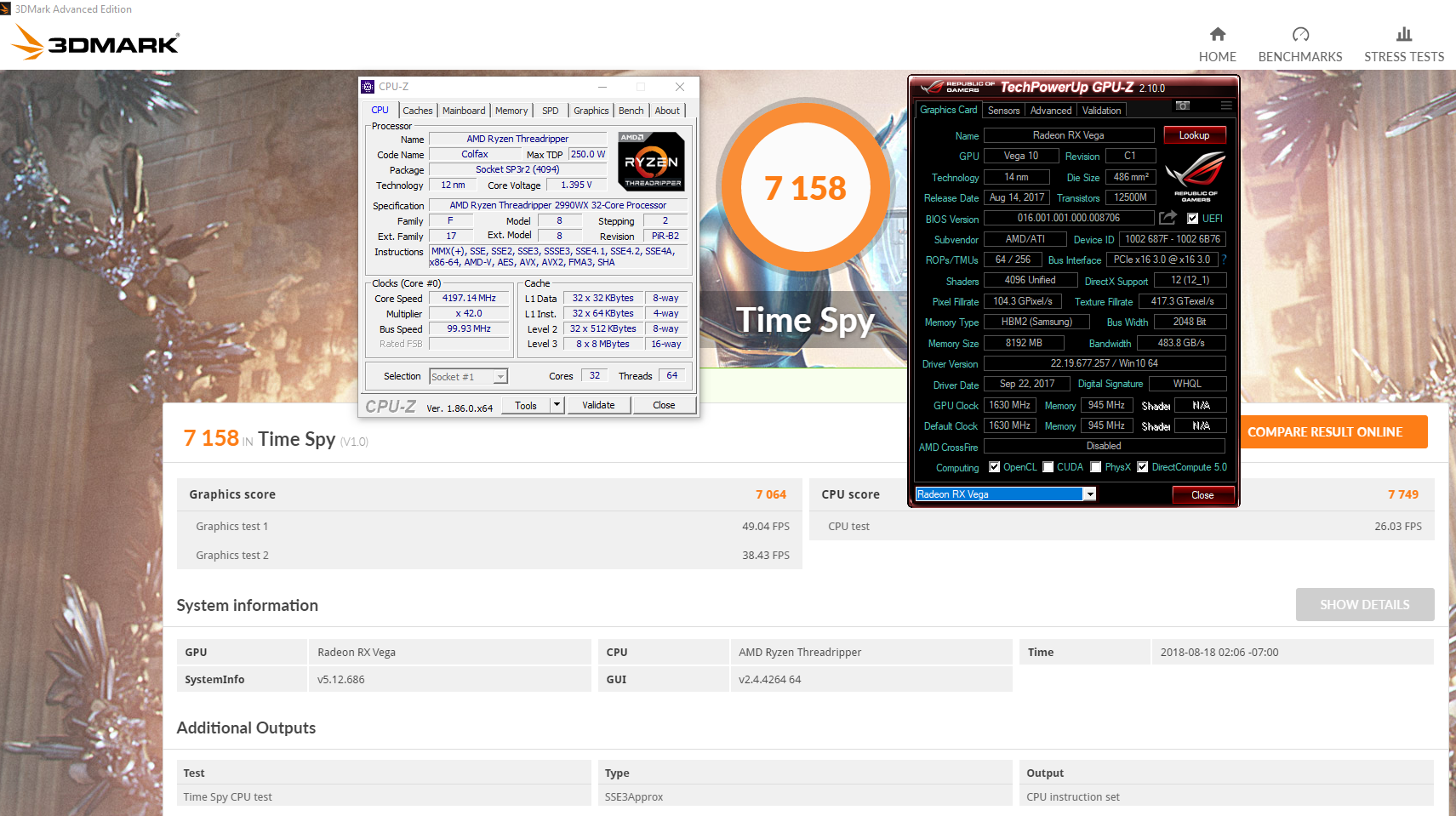The image size is (1456, 816).
Task: Toggle the CUDA checkbox
Action: [x=1048, y=467]
